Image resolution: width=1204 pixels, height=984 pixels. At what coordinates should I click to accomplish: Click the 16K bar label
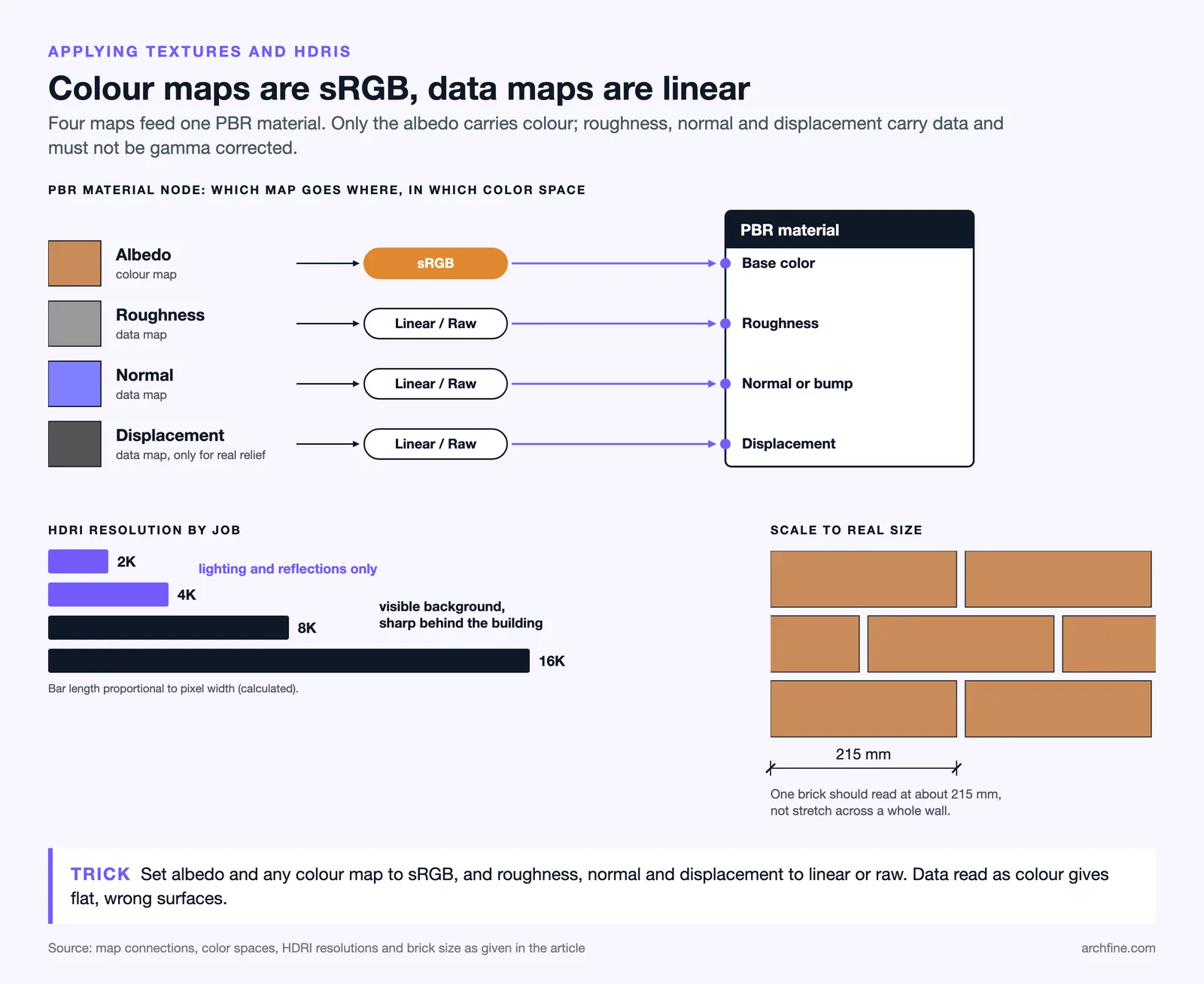552,661
